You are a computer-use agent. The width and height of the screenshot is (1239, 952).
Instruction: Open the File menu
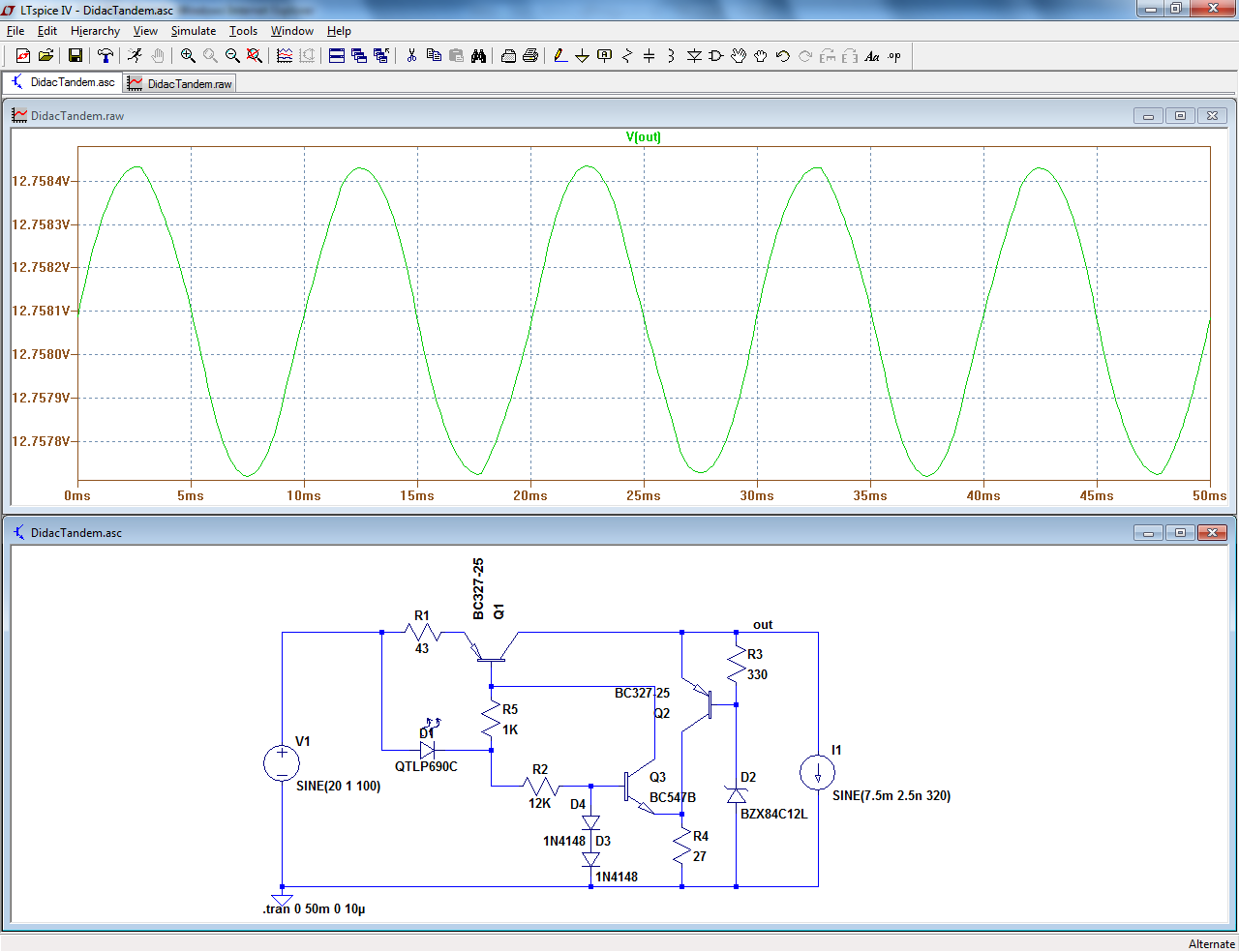click(15, 31)
